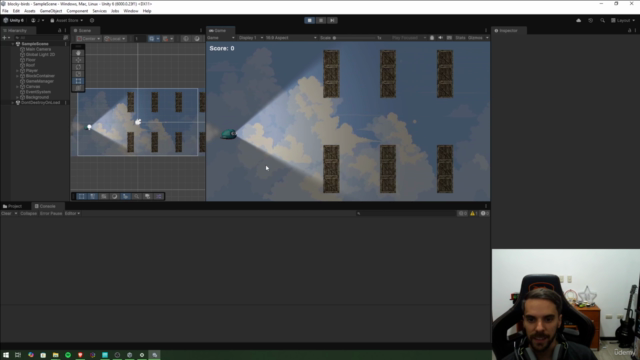Open the account dropdown beside Unity 6
The image size is (640, 360).
[38, 20]
